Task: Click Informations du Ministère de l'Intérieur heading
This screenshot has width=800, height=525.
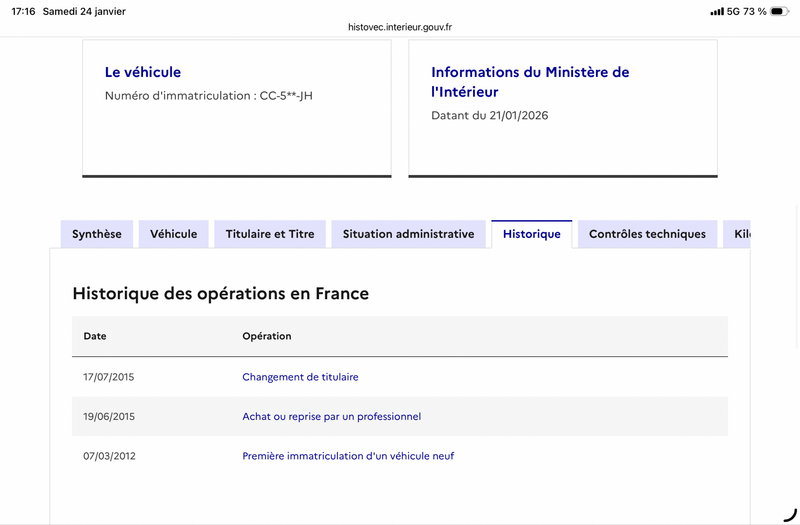Action: 530,82
